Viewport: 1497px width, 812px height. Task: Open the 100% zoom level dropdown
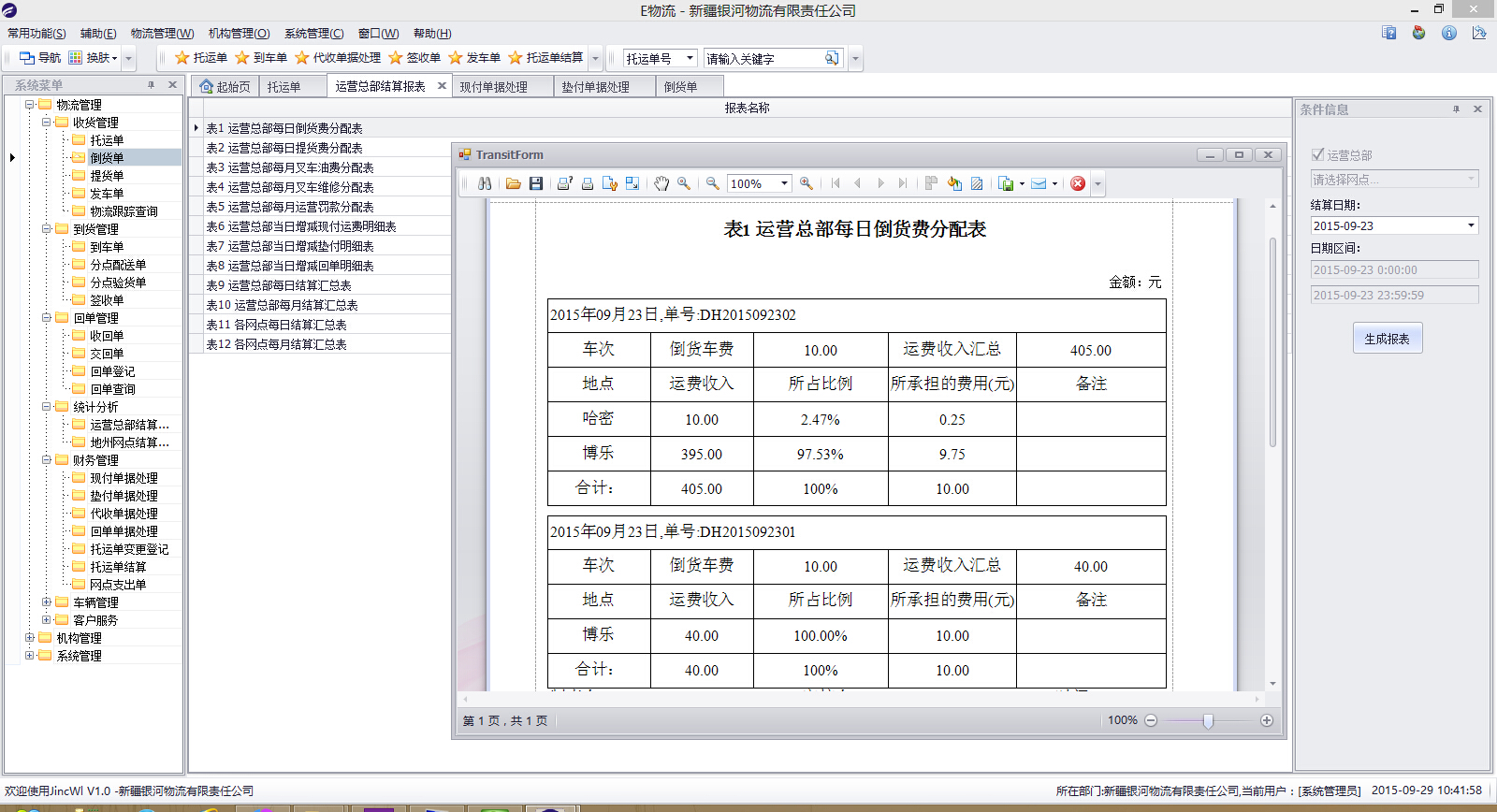(784, 183)
